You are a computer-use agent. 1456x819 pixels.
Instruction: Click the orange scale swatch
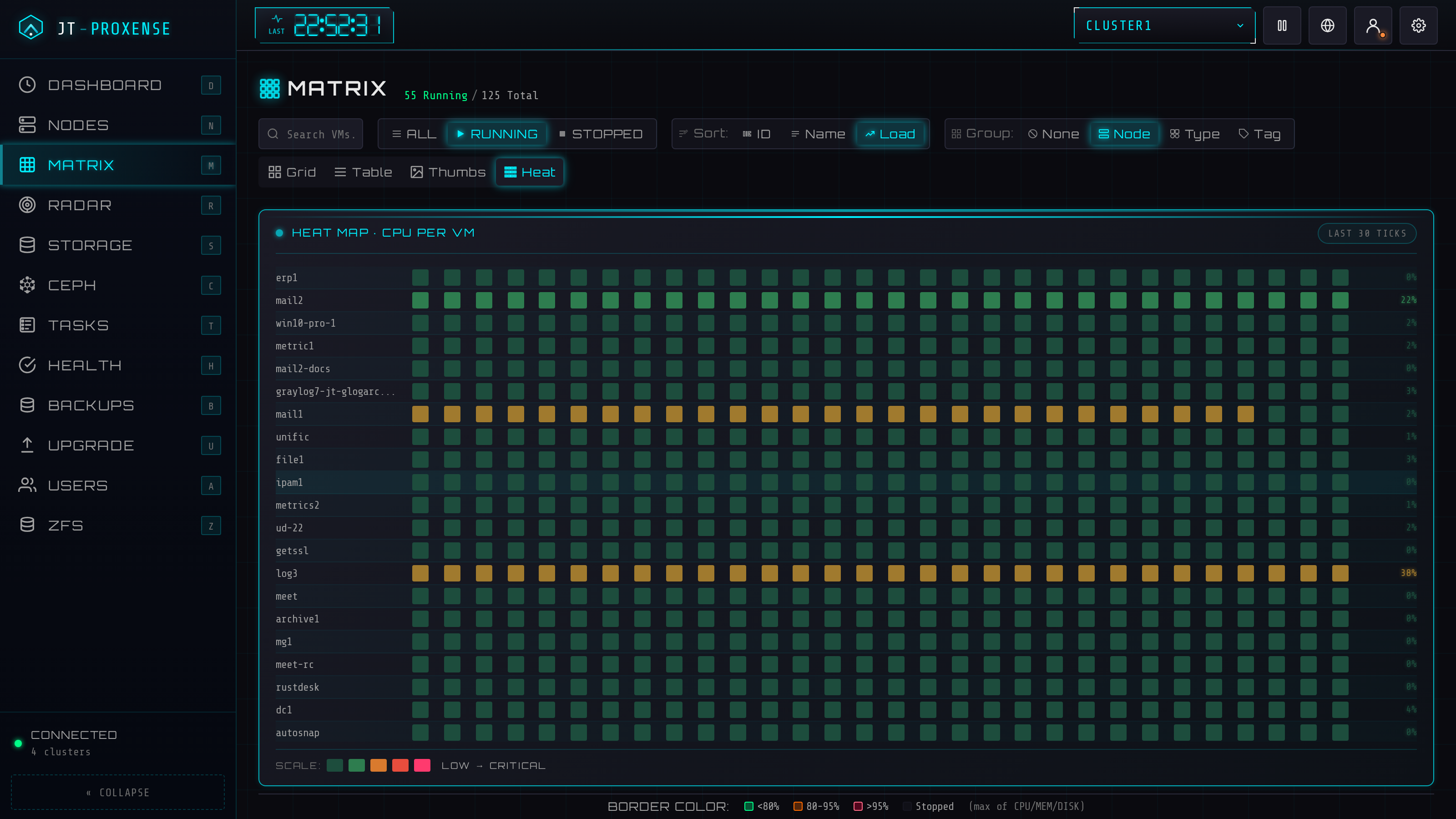click(379, 765)
